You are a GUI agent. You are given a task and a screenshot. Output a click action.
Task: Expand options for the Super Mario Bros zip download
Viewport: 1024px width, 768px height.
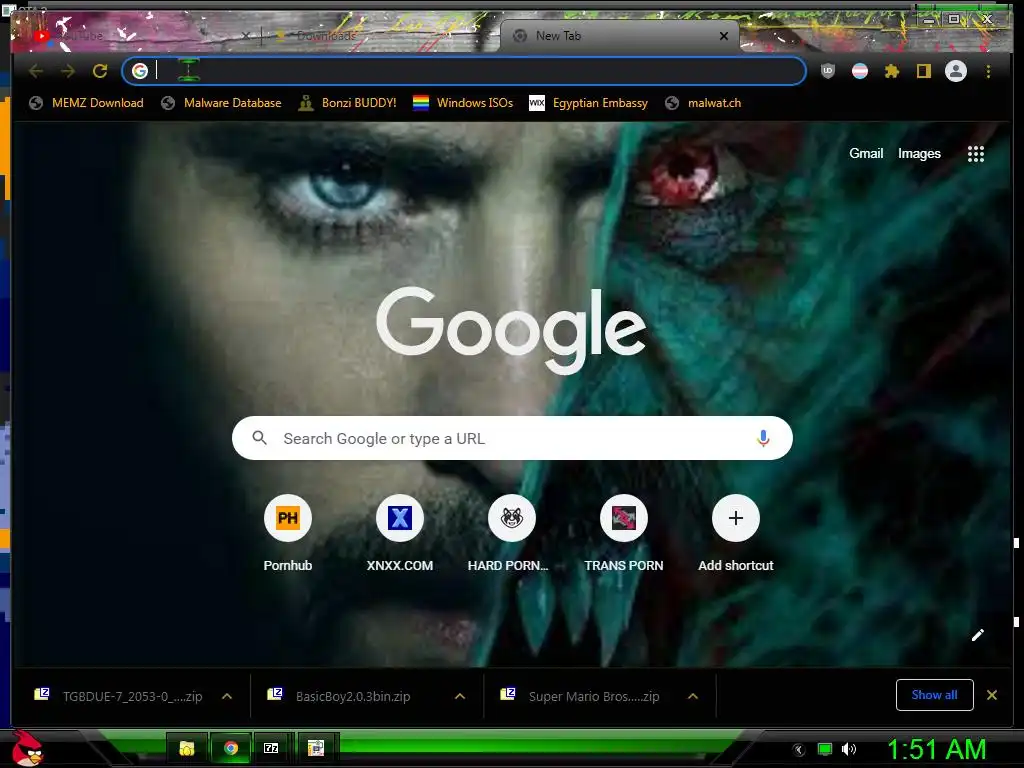[x=693, y=696]
